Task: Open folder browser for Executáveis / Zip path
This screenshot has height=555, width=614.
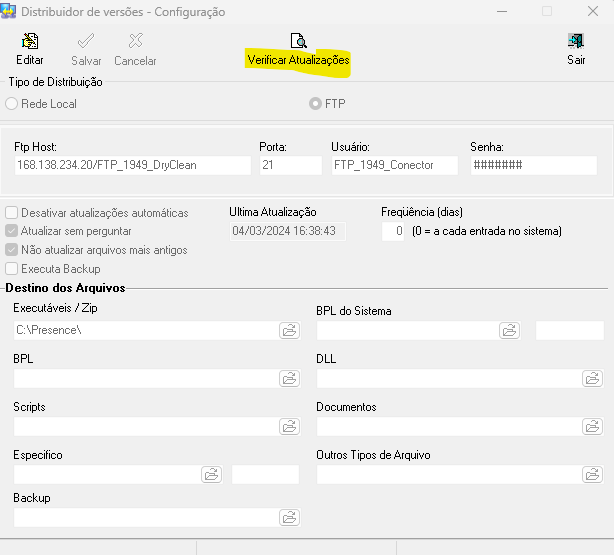Action: click(289, 330)
